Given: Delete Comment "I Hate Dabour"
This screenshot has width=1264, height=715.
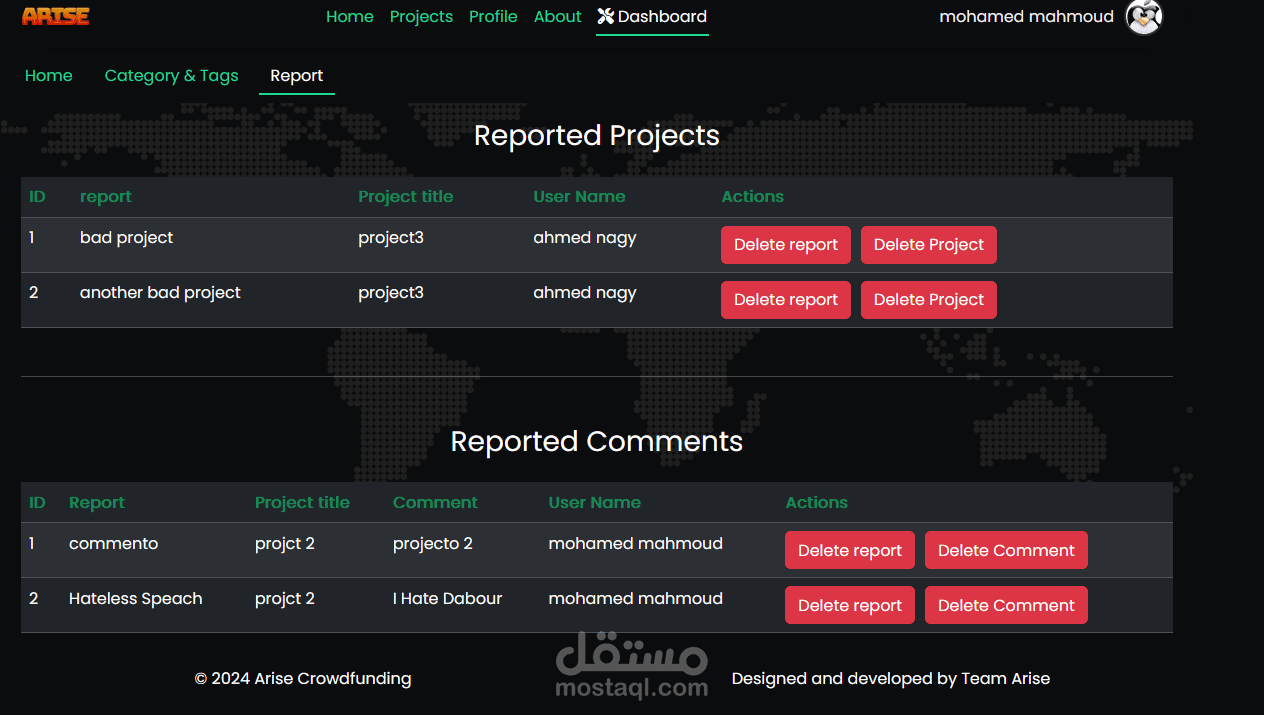Looking at the screenshot, I should click(1006, 605).
